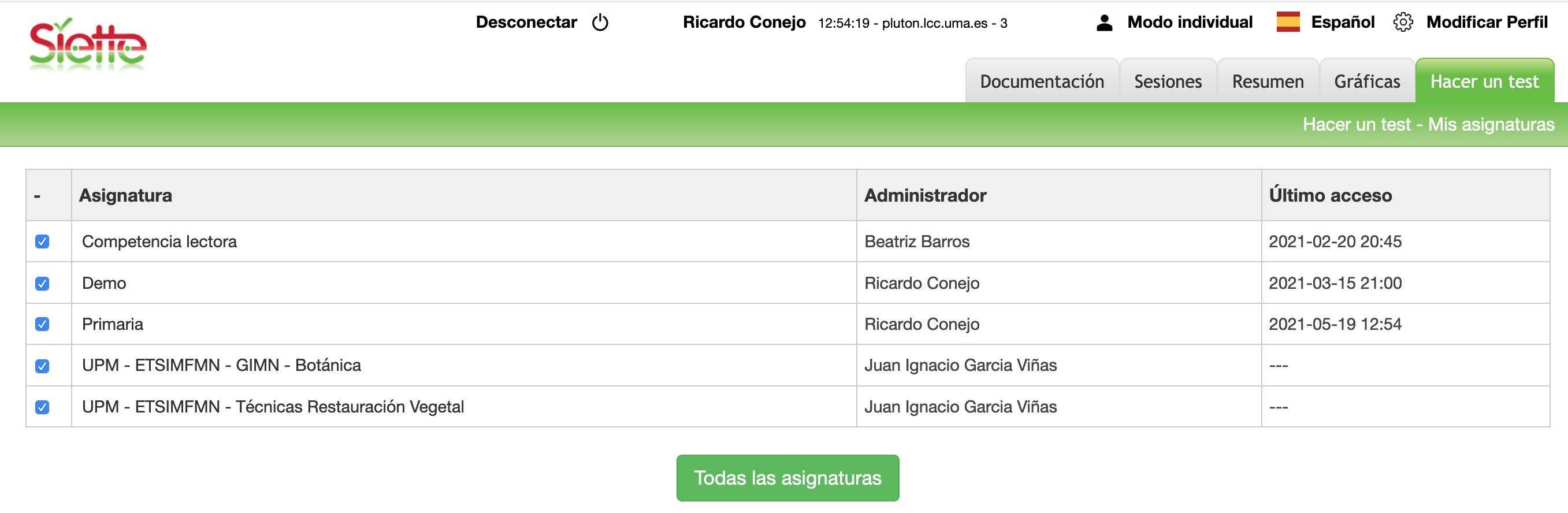Open the Resumen tab
Viewport: 1568px width, 513px height.
pyautogui.click(x=1268, y=81)
